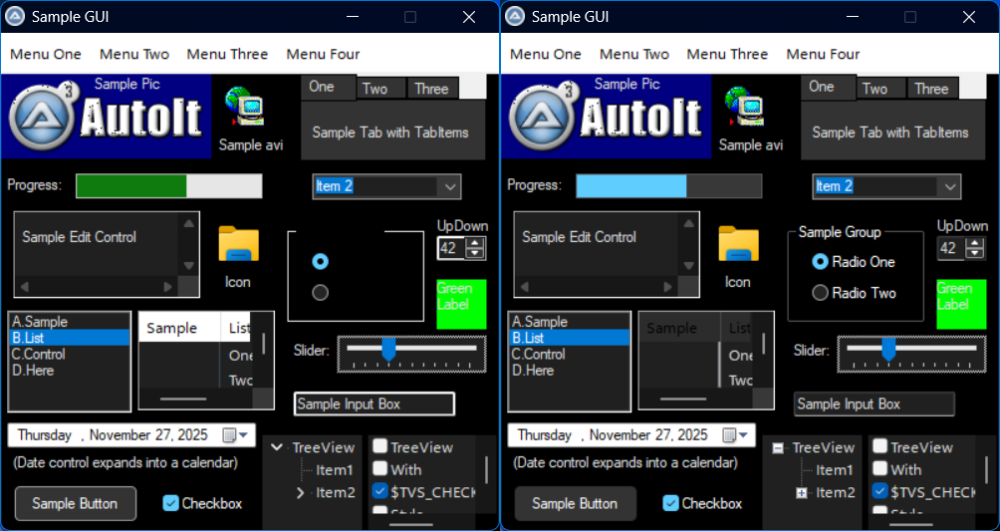Select the Radio Two option in right window
This screenshot has width=1000, height=531.
(x=820, y=293)
